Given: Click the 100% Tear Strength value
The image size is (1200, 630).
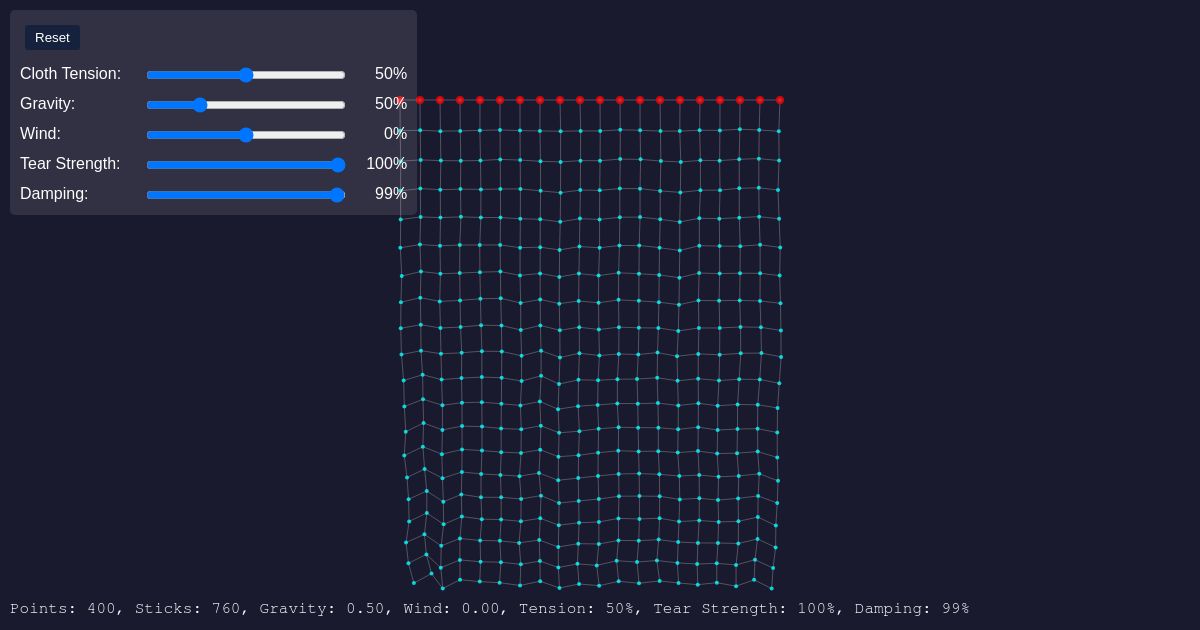Looking at the screenshot, I should tap(386, 164).
